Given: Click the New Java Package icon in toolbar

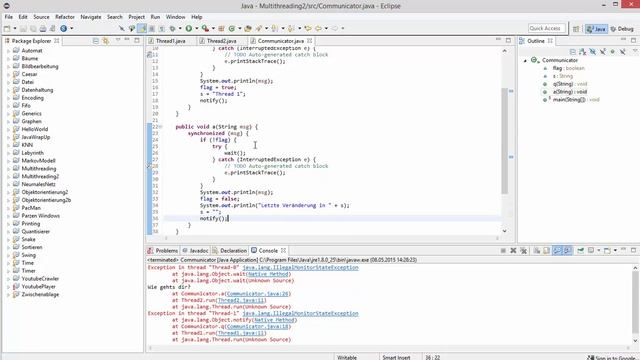Looking at the screenshot, I should (221, 29).
